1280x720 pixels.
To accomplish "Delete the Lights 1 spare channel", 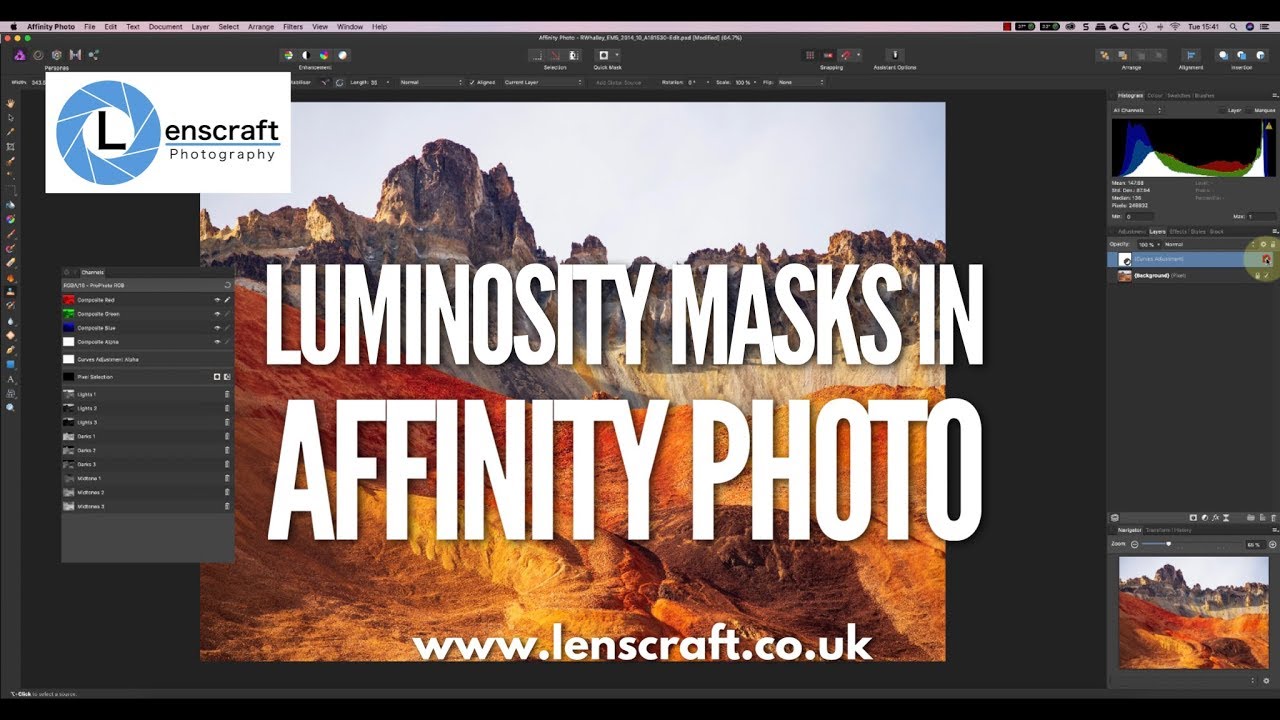I will click(x=227, y=394).
